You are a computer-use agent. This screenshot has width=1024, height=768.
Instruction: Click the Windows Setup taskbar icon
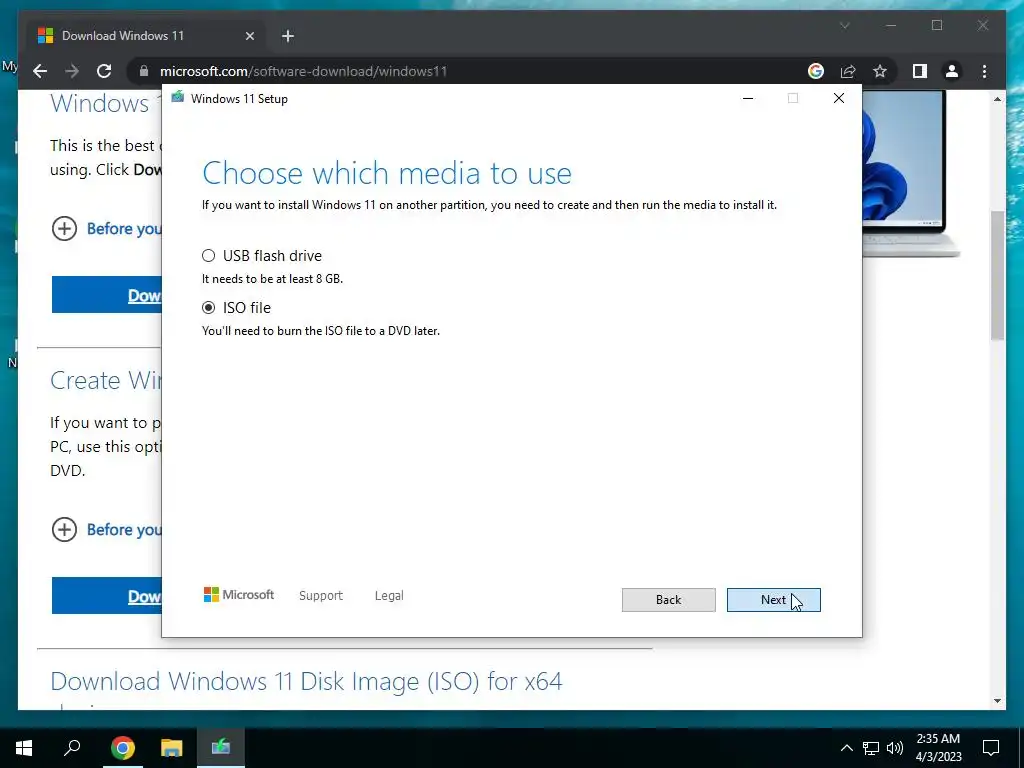click(x=221, y=748)
